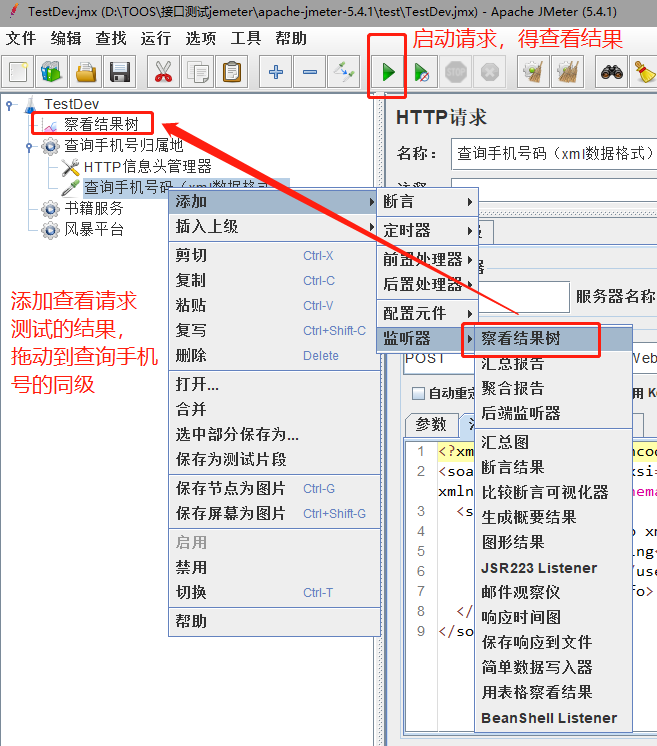Expand the 后置处理器 submenu
657x746 pixels.
pos(428,285)
